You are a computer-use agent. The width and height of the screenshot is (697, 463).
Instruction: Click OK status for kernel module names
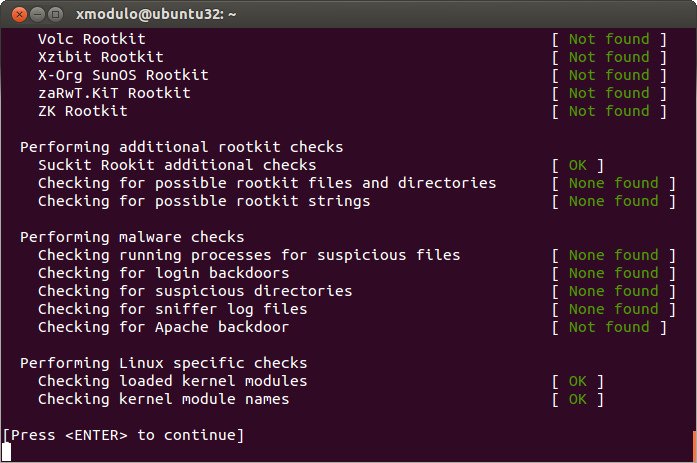(x=578, y=399)
